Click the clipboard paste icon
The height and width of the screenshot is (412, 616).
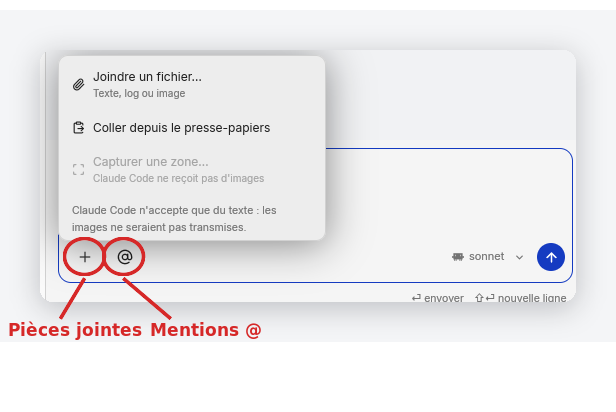79,128
